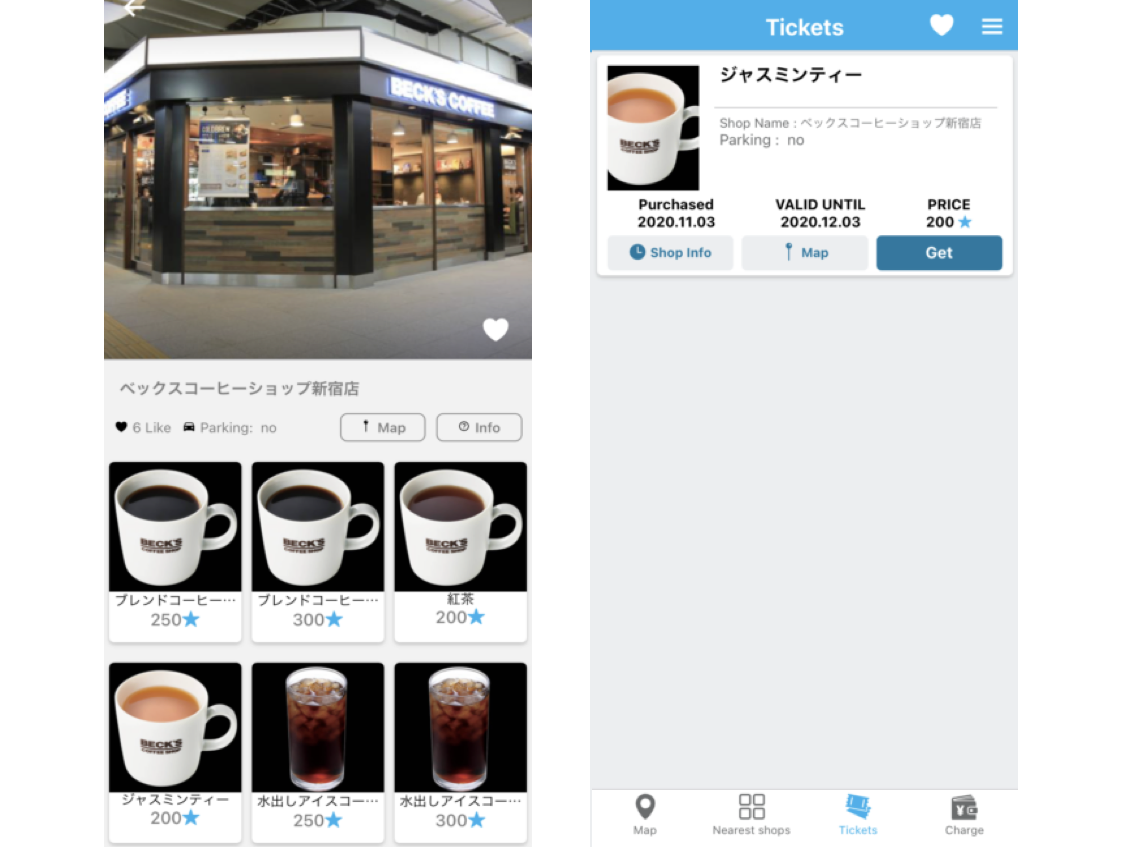Tap the Shop Name line on ticket
The image size is (1126, 847).
(850, 123)
